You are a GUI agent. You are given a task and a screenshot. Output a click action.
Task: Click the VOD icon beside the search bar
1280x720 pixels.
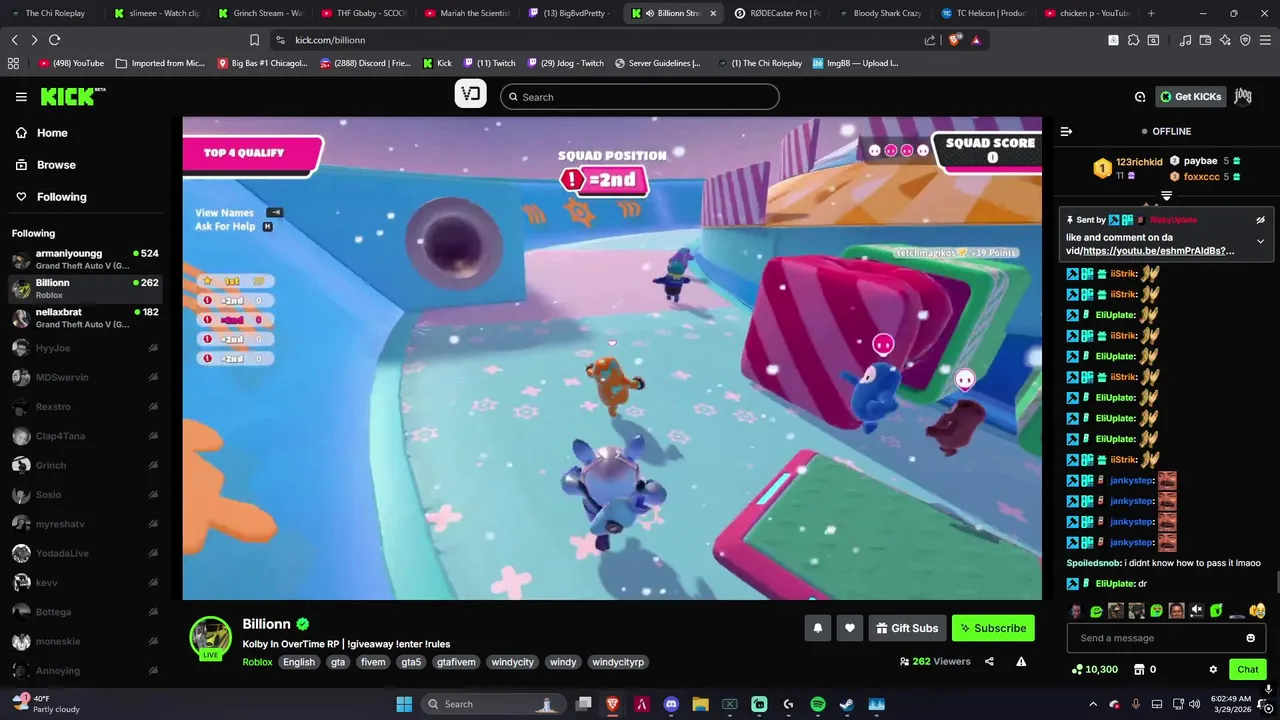471,96
